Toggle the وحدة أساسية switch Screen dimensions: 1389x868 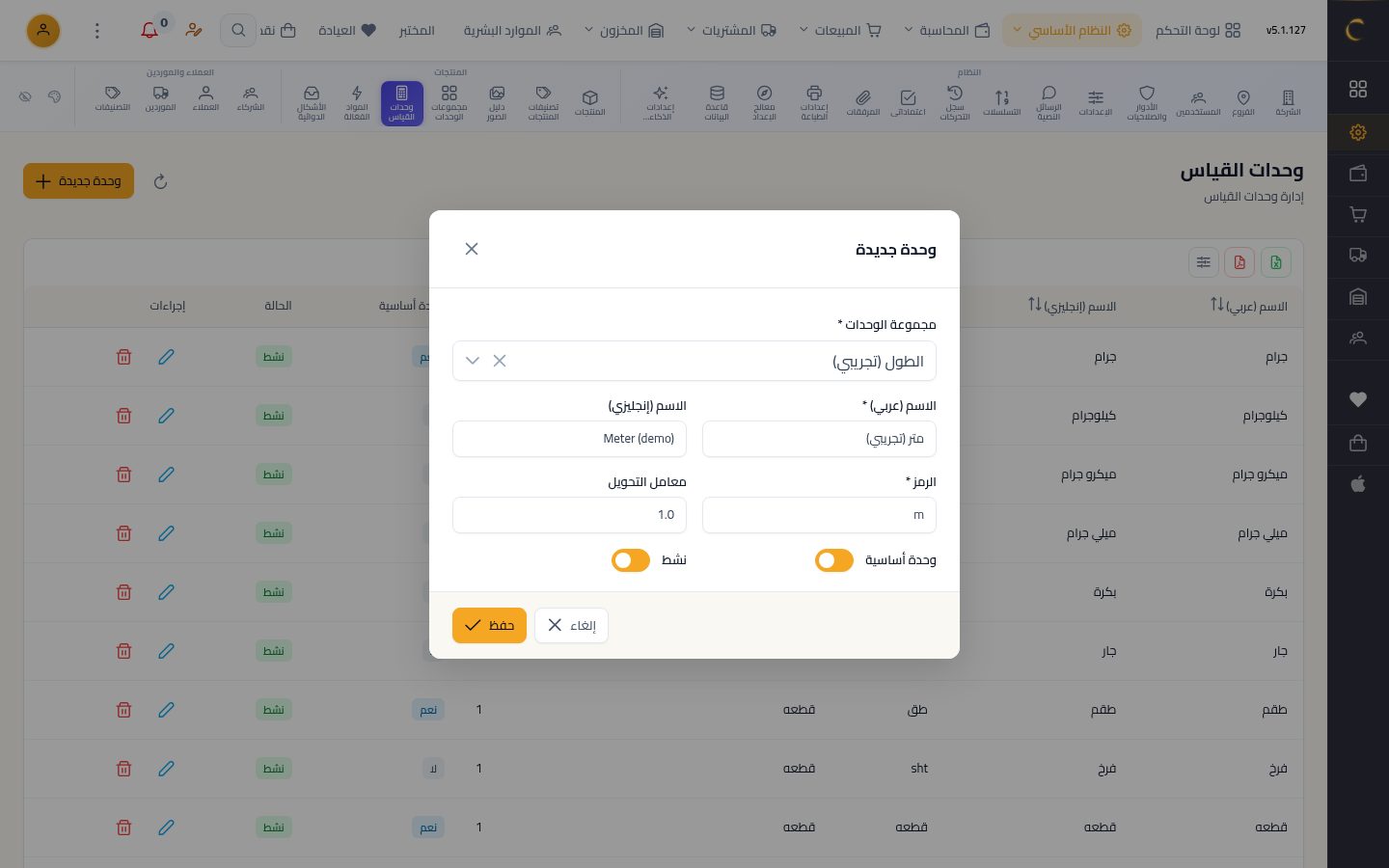[x=834, y=560]
